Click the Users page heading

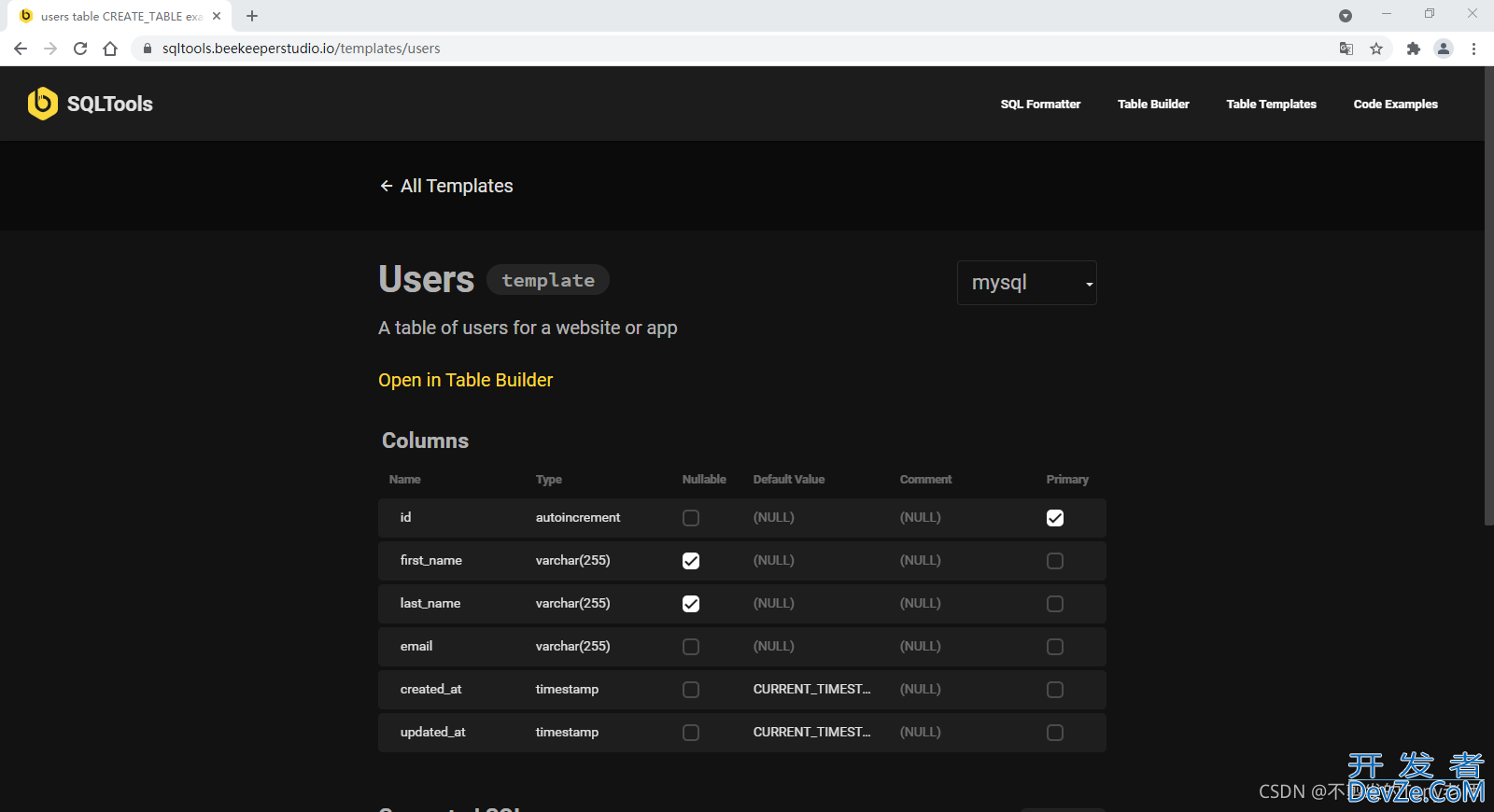click(x=426, y=279)
